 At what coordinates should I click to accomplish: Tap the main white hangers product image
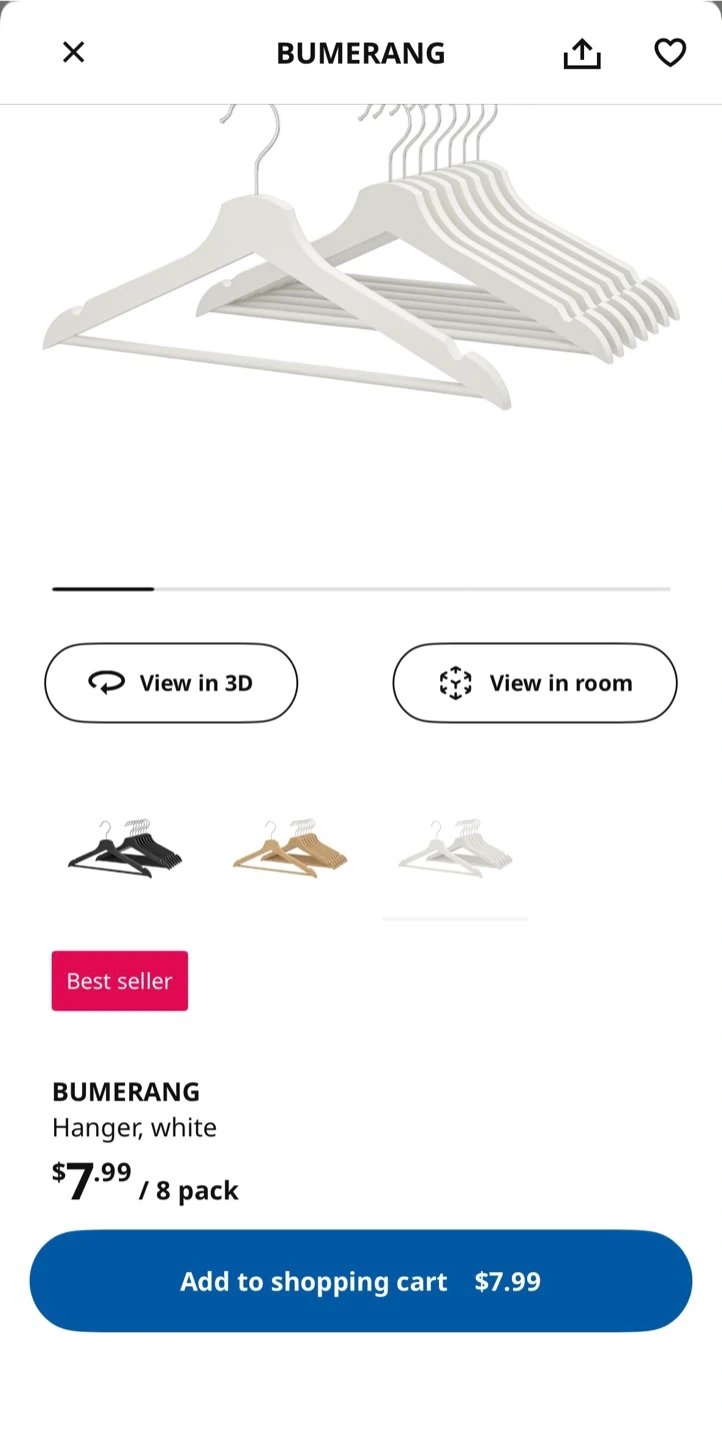point(361,258)
